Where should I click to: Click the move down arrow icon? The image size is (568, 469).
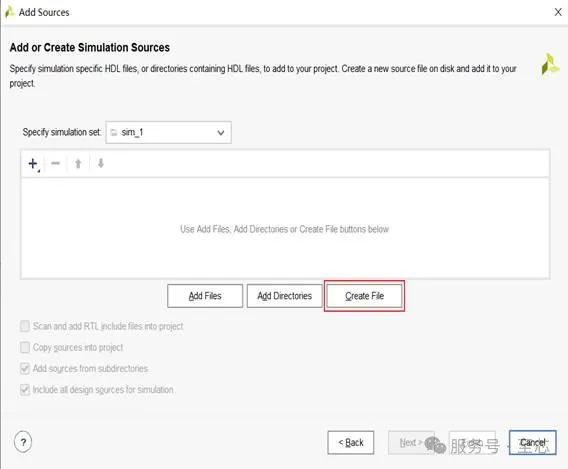pyautogui.click(x=101, y=163)
